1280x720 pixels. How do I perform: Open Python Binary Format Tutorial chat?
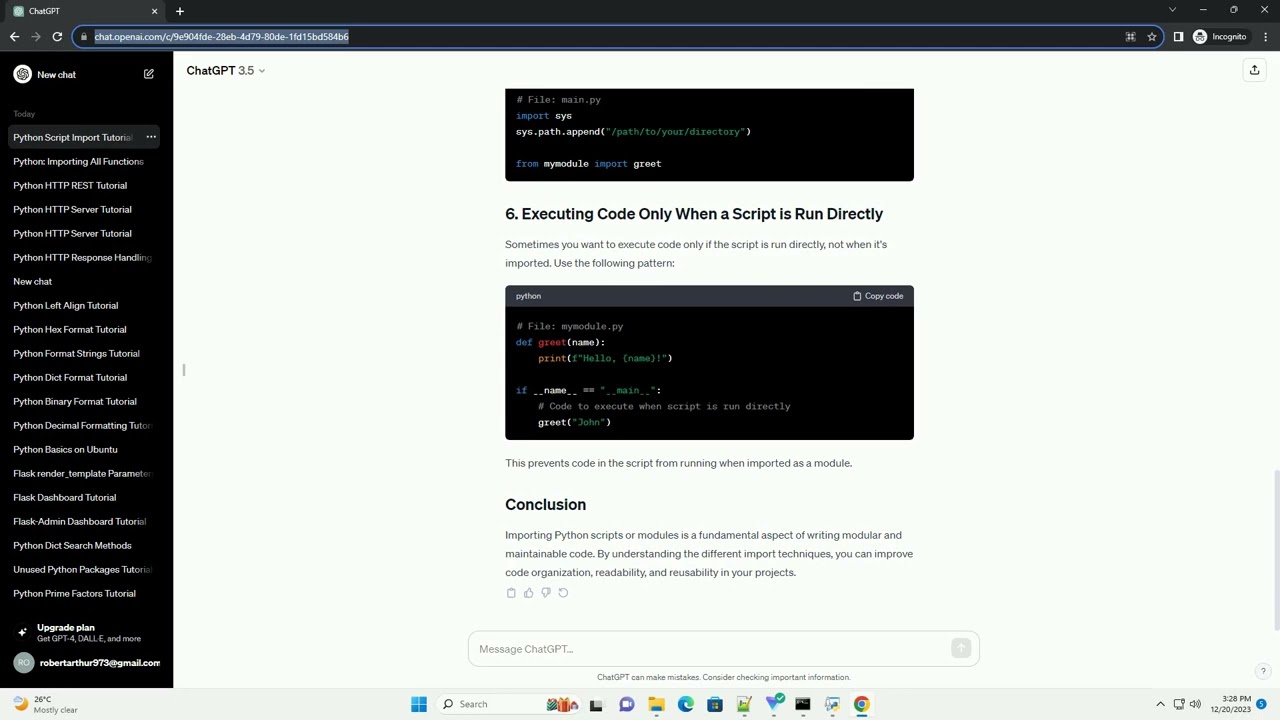pyautogui.click(x=75, y=401)
